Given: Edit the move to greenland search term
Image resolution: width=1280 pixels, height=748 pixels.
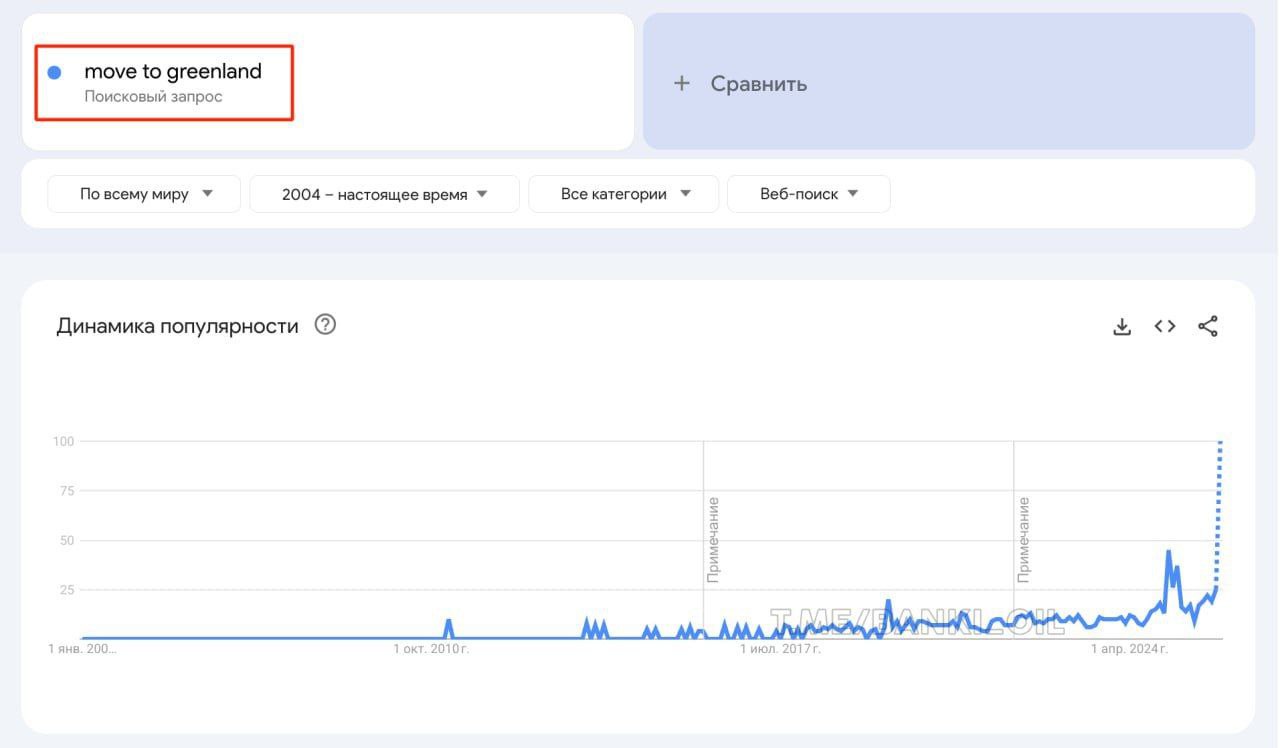Looking at the screenshot, I should pyautogui.click(x=173, y=71).
